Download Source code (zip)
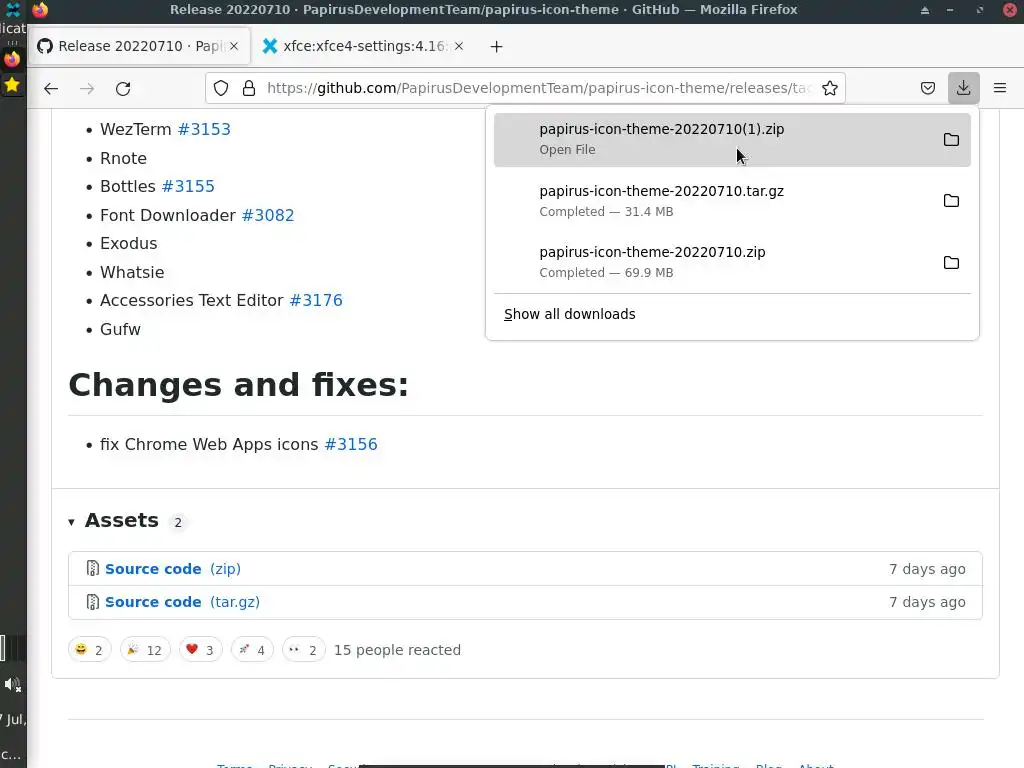 [x=173, y=569]
